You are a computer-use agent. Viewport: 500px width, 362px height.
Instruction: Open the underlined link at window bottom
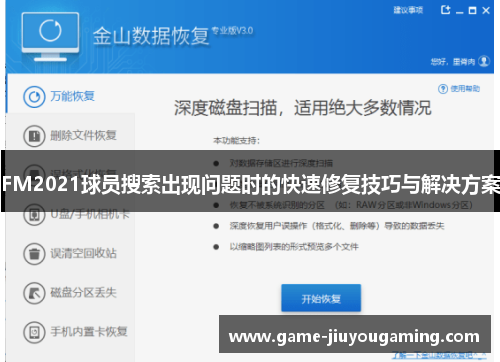tap(439, 356)
